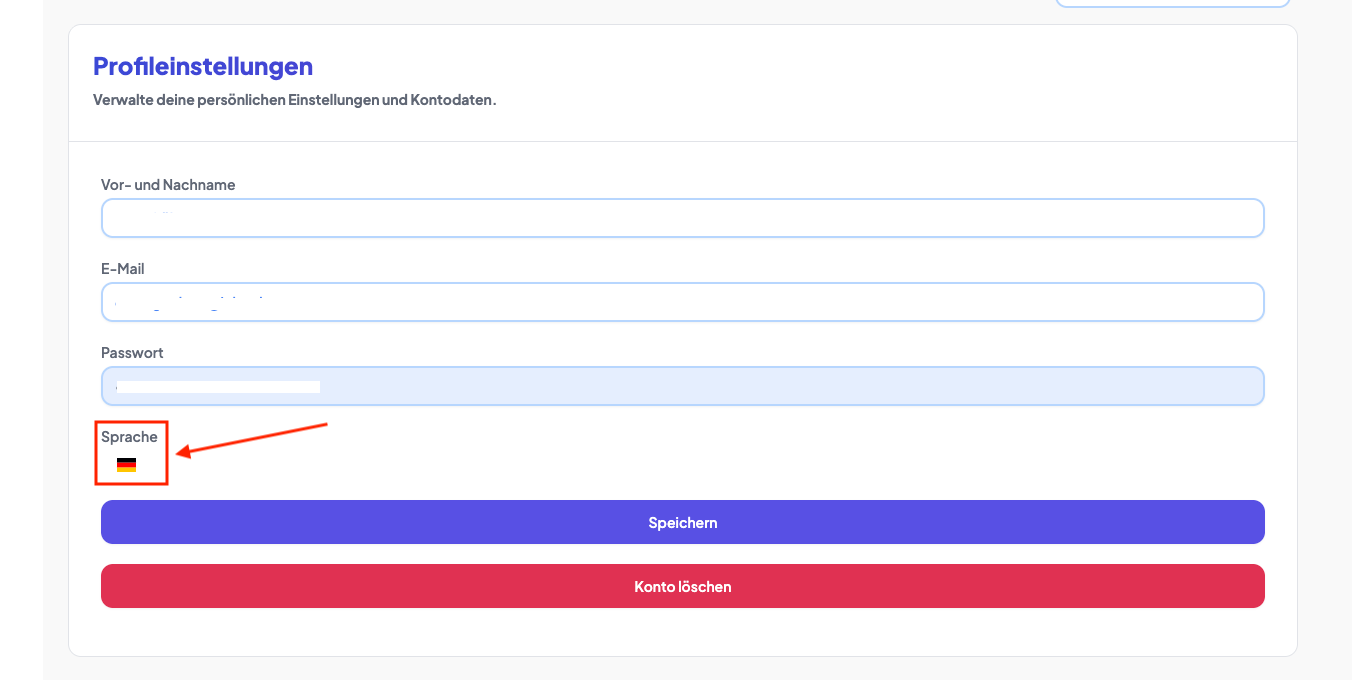The height and width of the screenshot is (680, 1352).
Task: Click the red Konto löschen button
Action: (683, 586)
